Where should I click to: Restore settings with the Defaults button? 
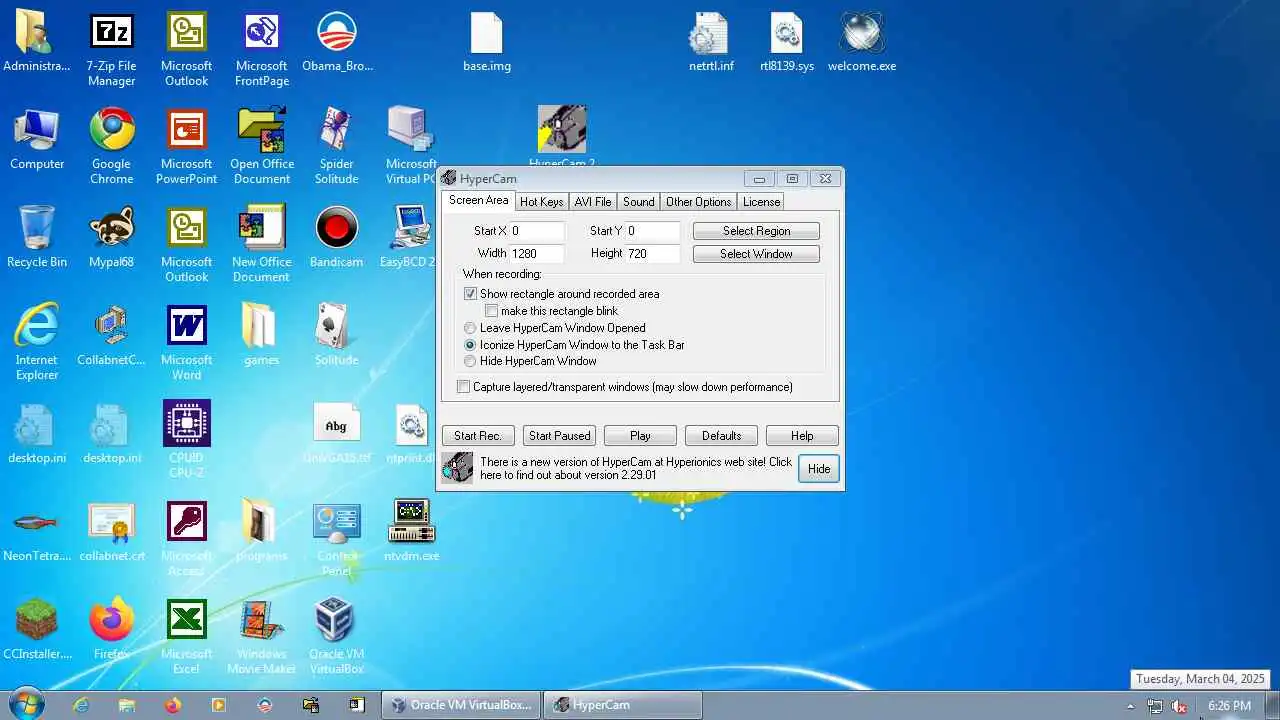click(721, 436)
